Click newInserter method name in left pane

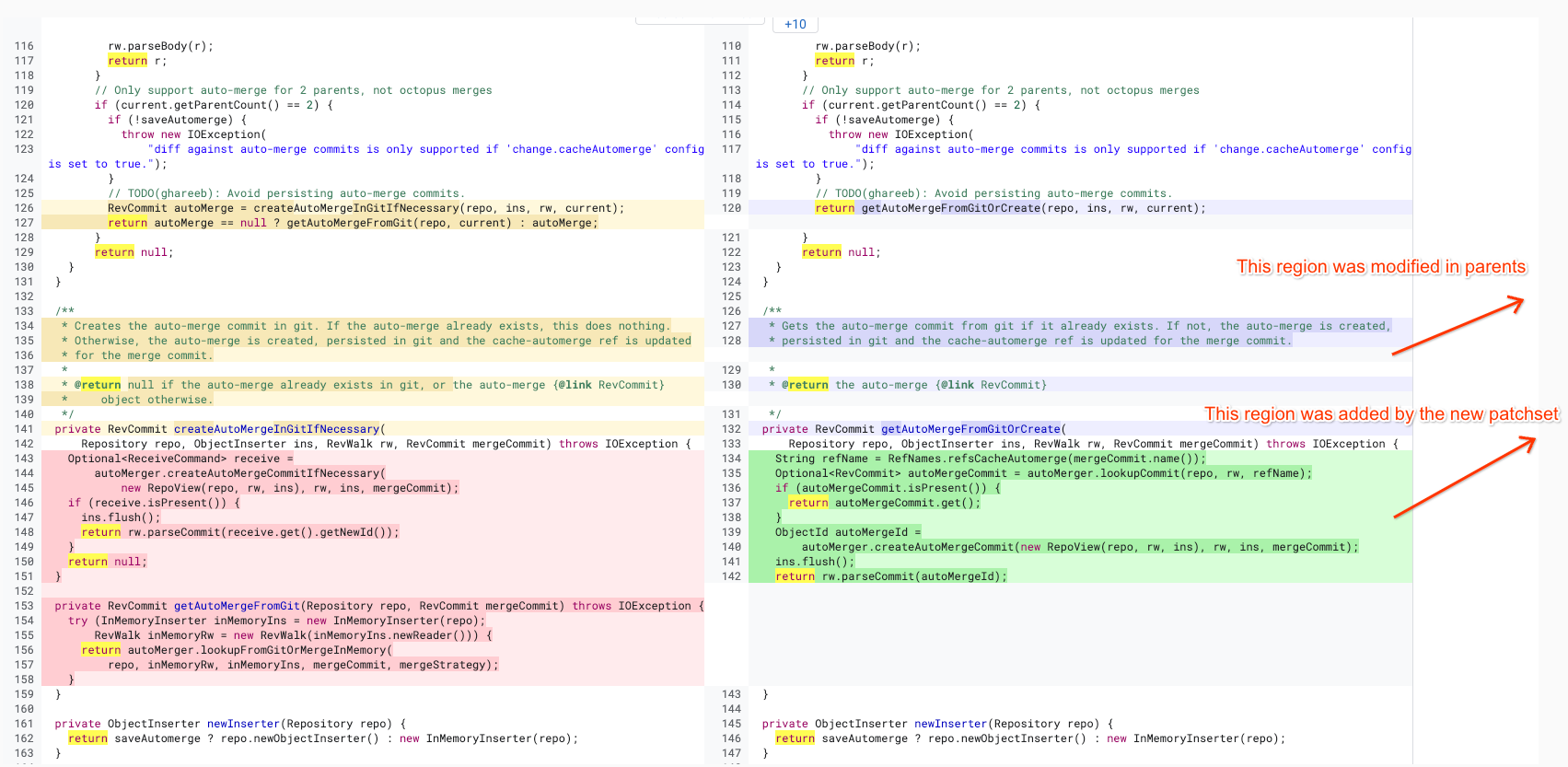click(x=243, y=724)
